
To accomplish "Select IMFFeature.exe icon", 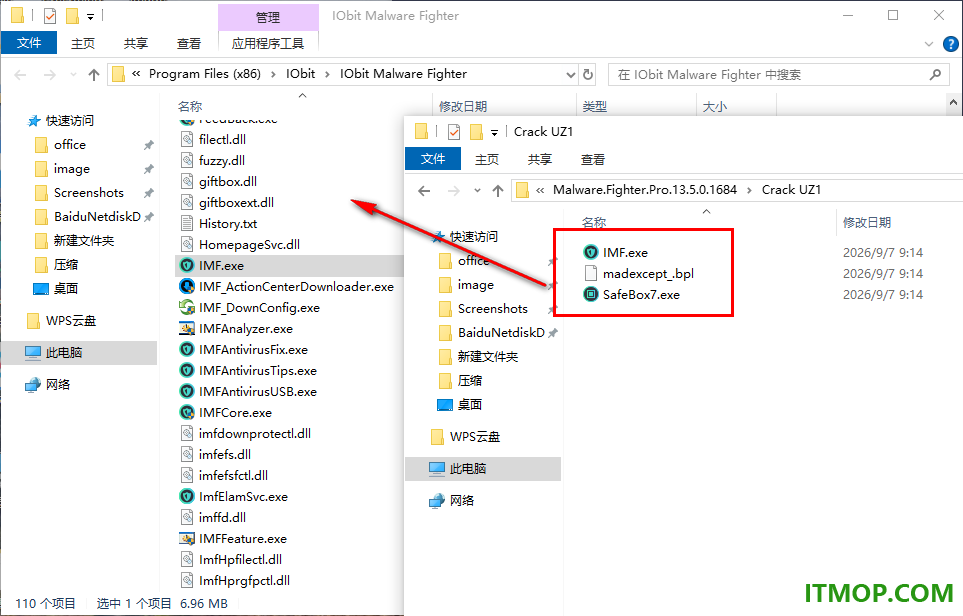I will 187,539.
